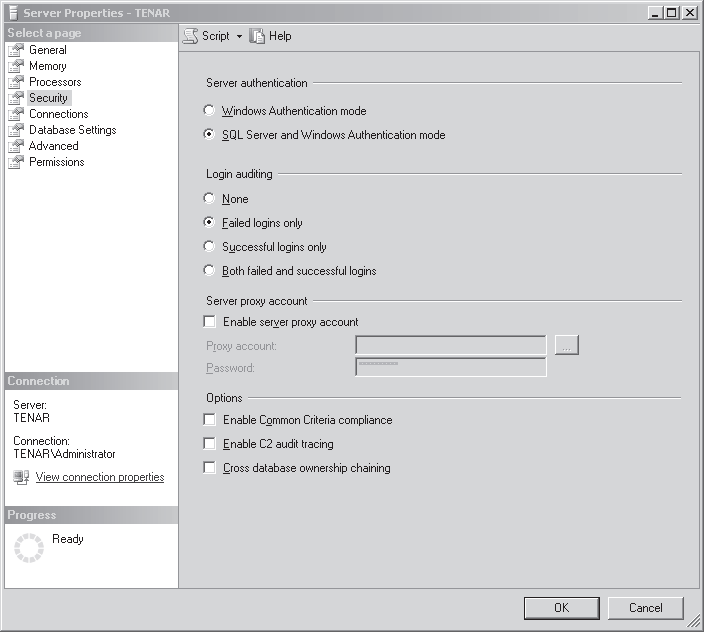
Task: Click the Database Settings page icon
Action: pyautogui.click(x=16, y=130)
